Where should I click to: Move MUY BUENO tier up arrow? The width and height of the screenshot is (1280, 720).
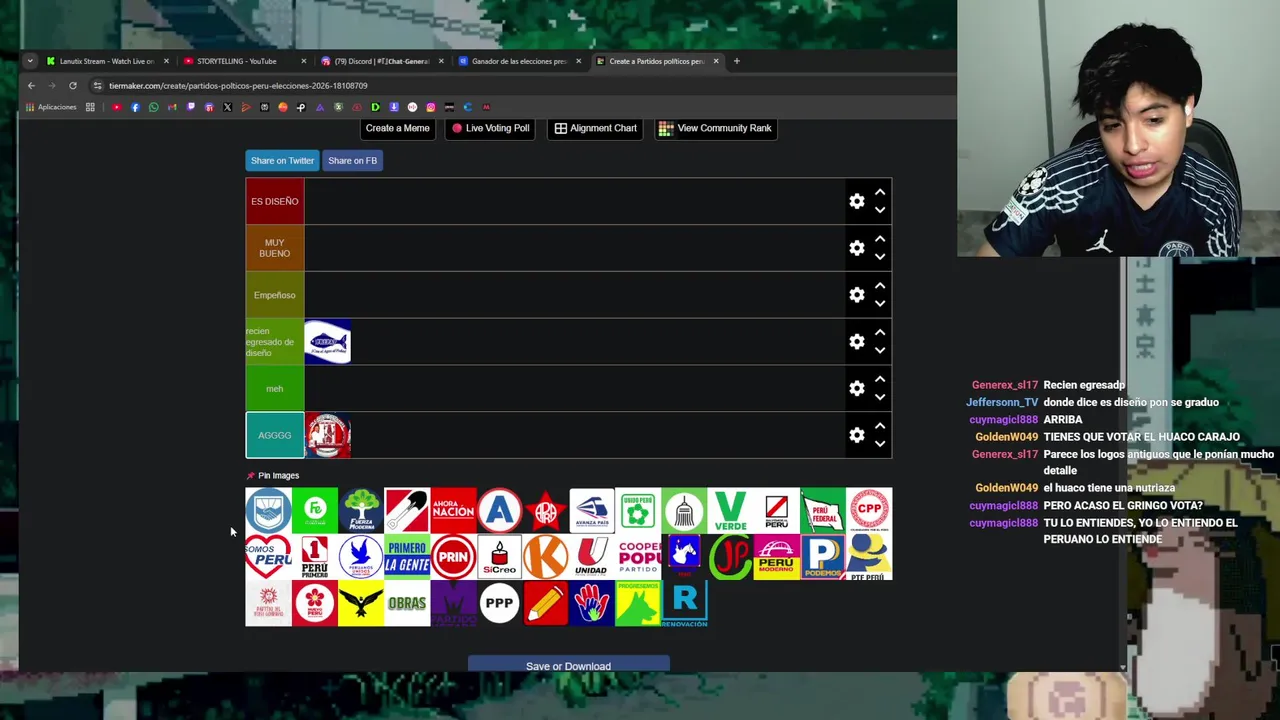tap(880, 239)
